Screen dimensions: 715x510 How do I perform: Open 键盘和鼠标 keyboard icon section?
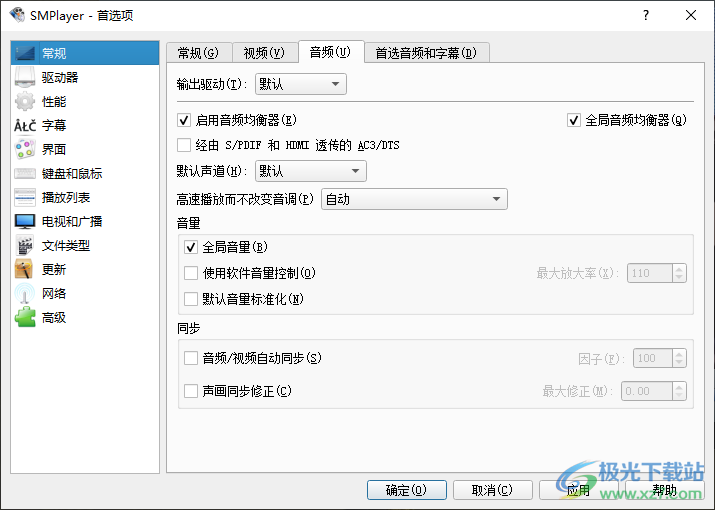coord(25,173)
